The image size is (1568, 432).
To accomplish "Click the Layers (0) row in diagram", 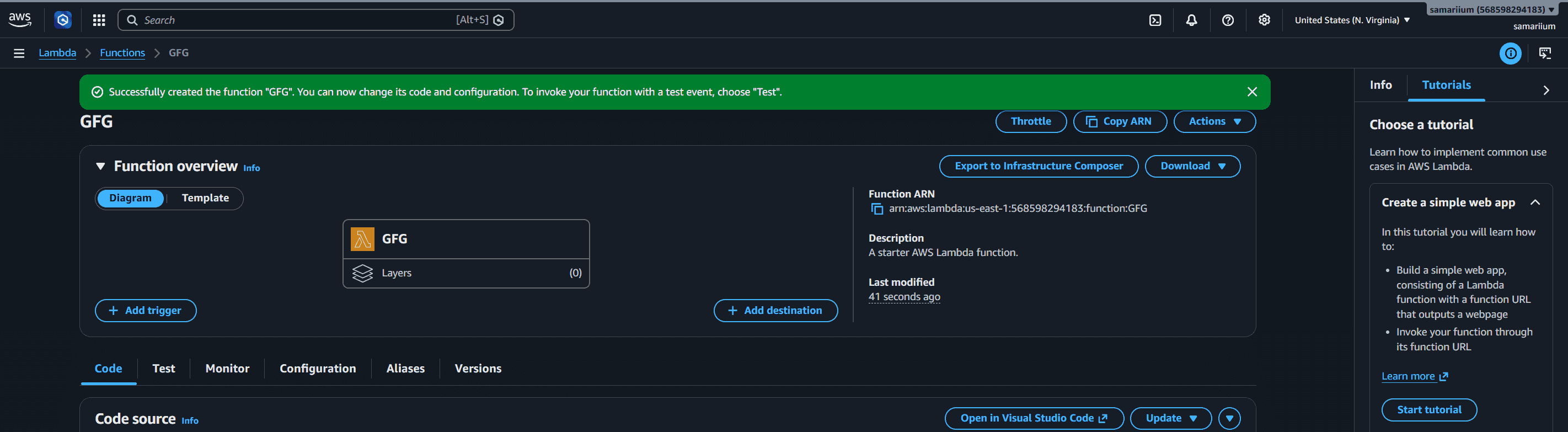I will click(466, 273).
